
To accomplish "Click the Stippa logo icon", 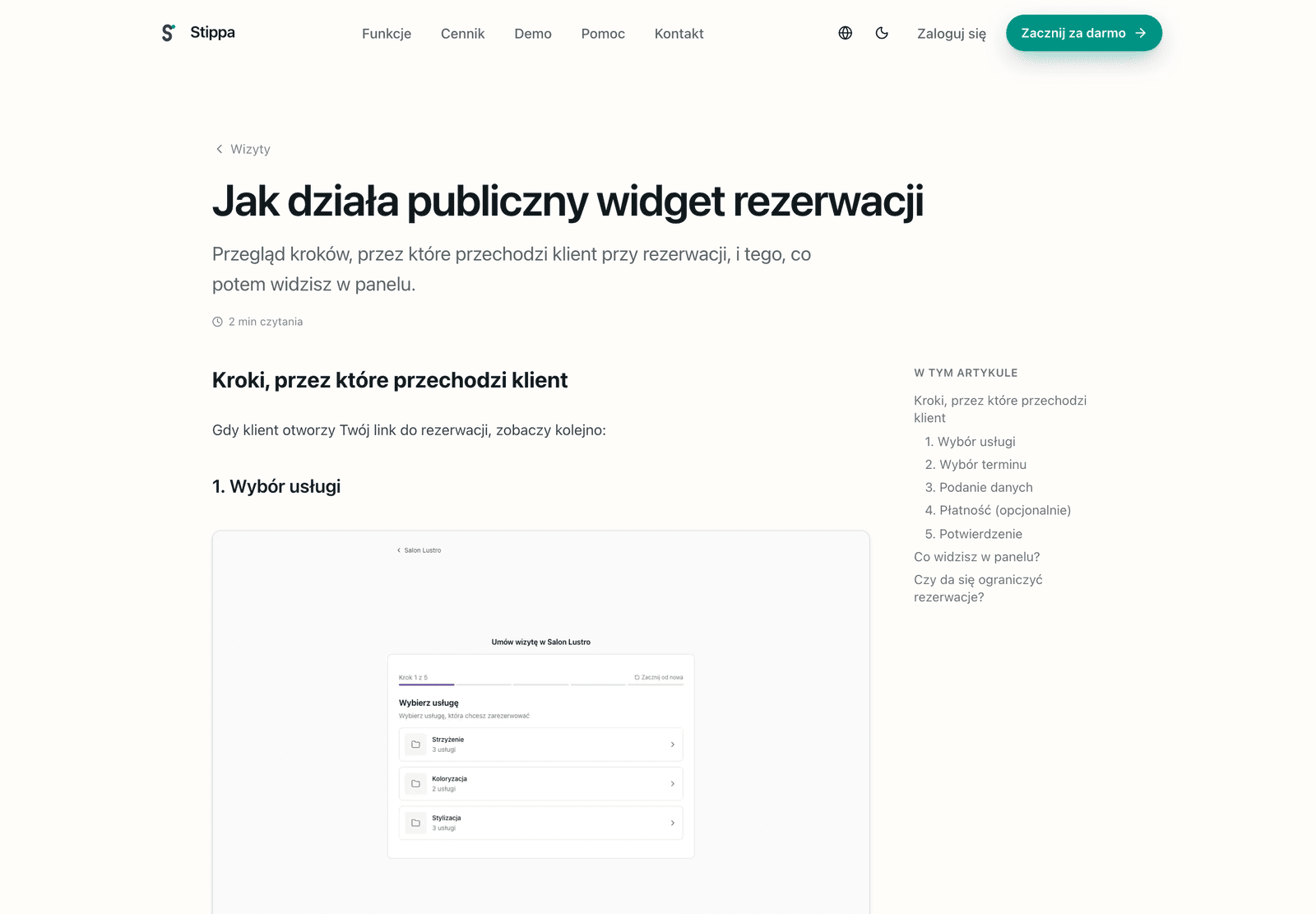I will [168, 33].
